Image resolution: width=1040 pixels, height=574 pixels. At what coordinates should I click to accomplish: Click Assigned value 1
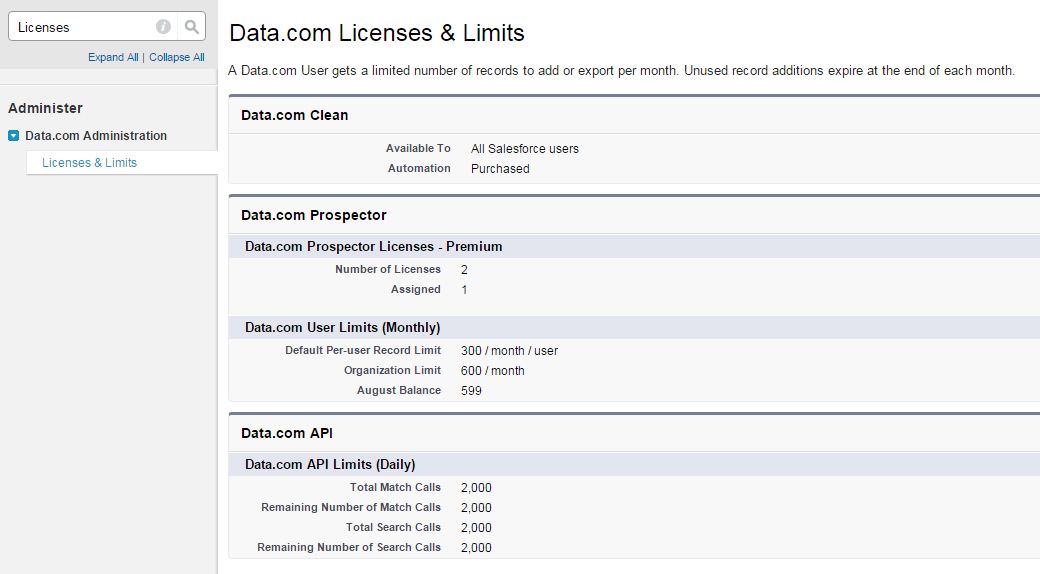click(x=464, y=289)
